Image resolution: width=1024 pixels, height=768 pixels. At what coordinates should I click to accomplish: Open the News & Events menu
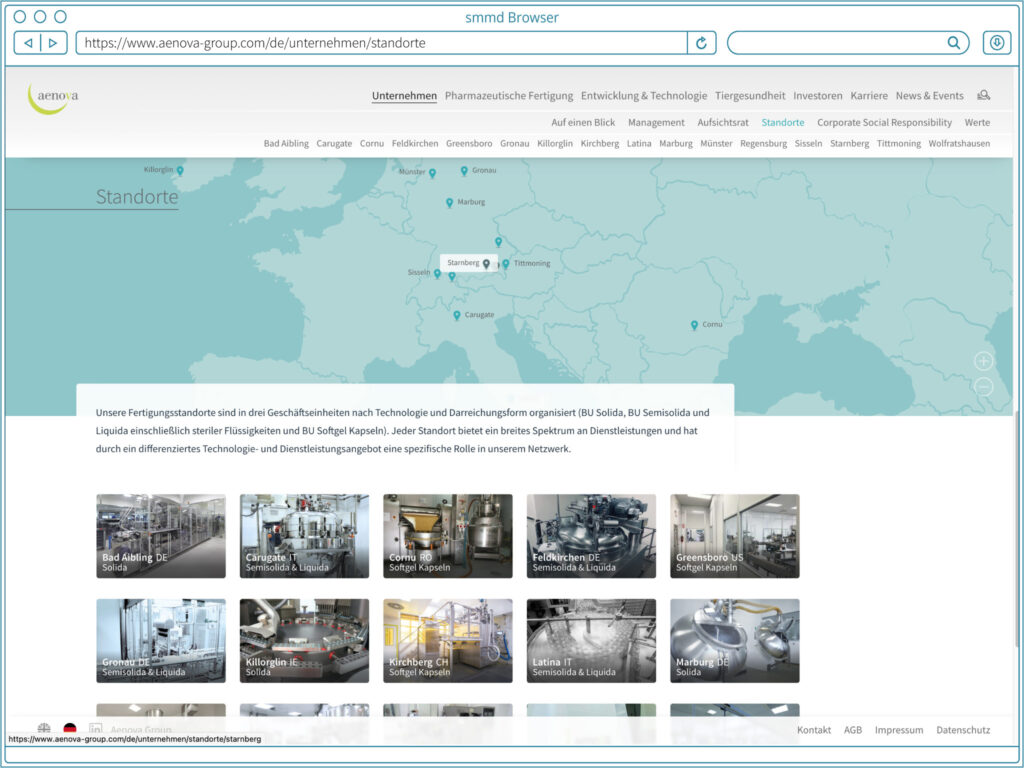(x=929, y=96)
